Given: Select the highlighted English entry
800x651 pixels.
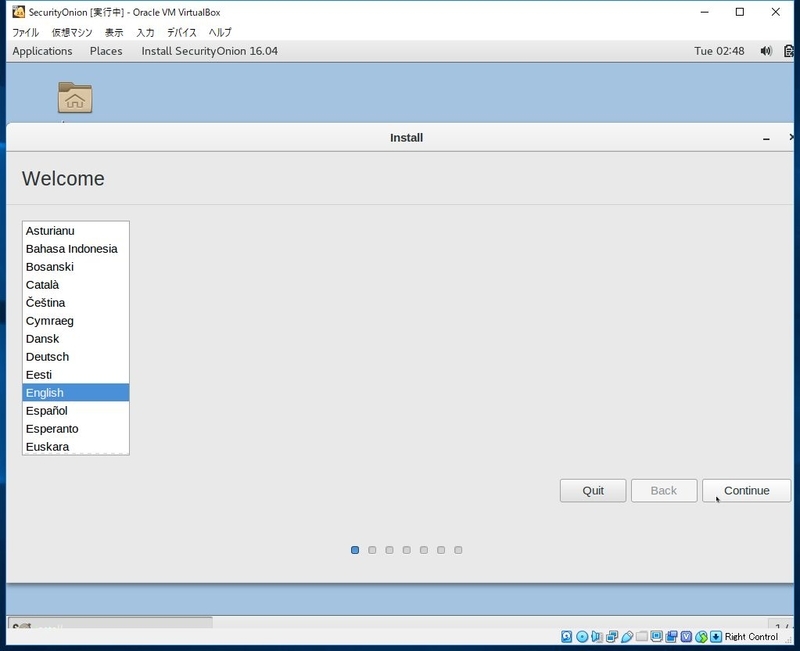Looking at the screenshot, I should click(76, 392).
